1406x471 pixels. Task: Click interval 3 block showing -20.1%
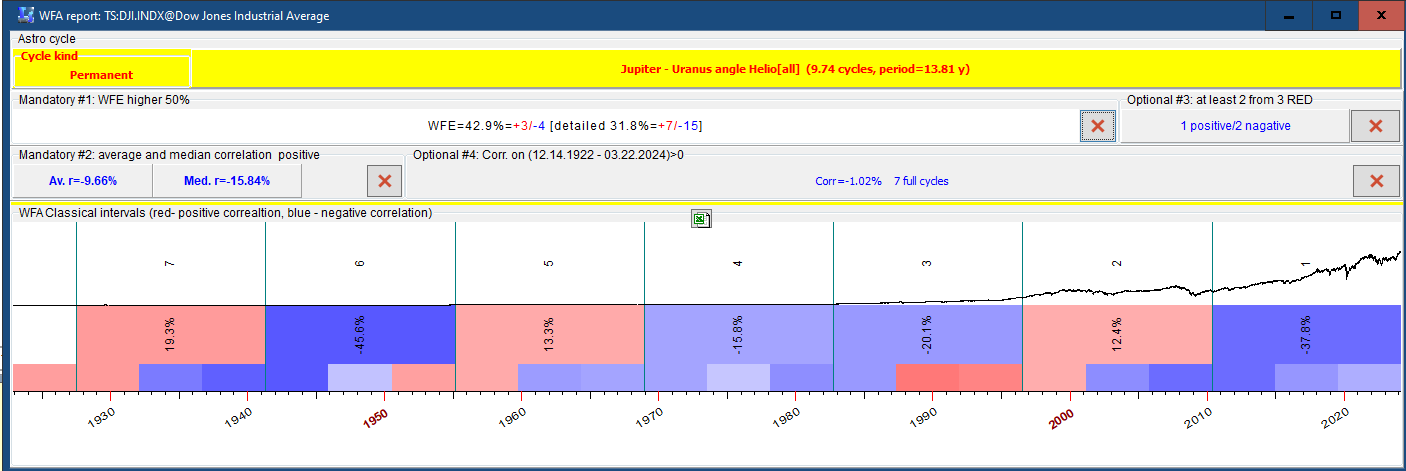click(927, 334)
